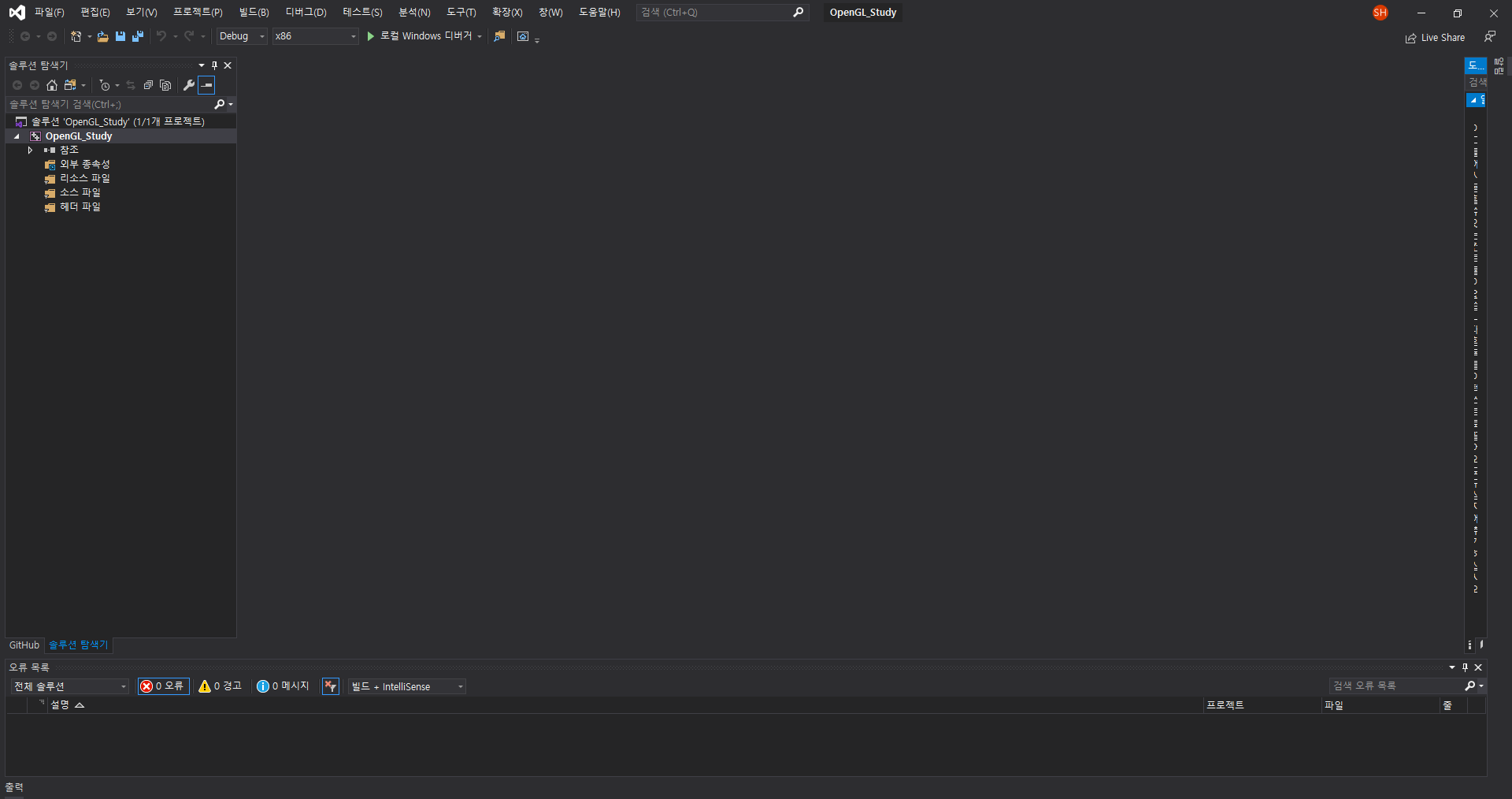
Task: Click the Solution Explorer search magnifier icon
Action: tap(220, 104)
